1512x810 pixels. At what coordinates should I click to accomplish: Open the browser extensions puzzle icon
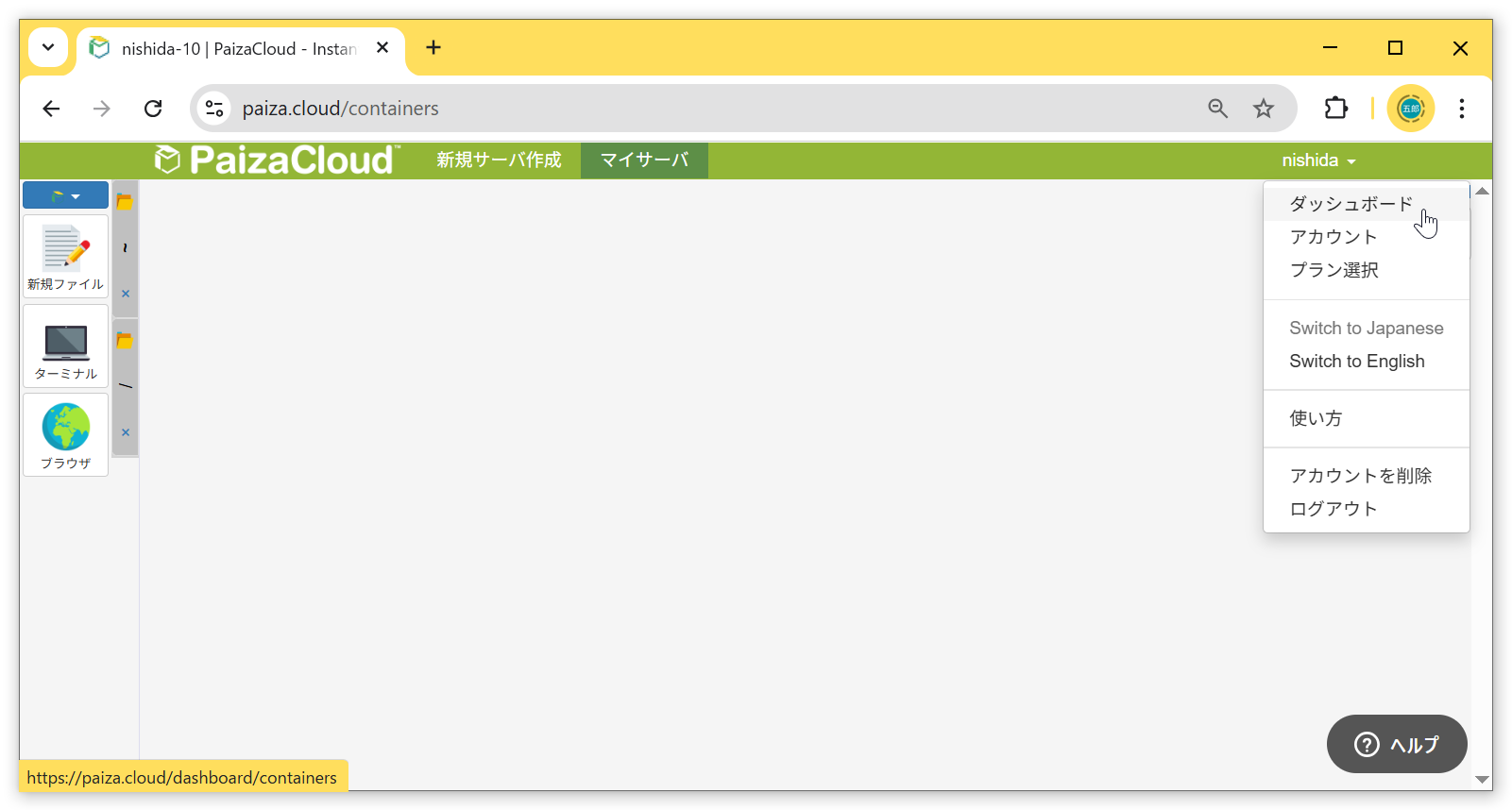1335,109
